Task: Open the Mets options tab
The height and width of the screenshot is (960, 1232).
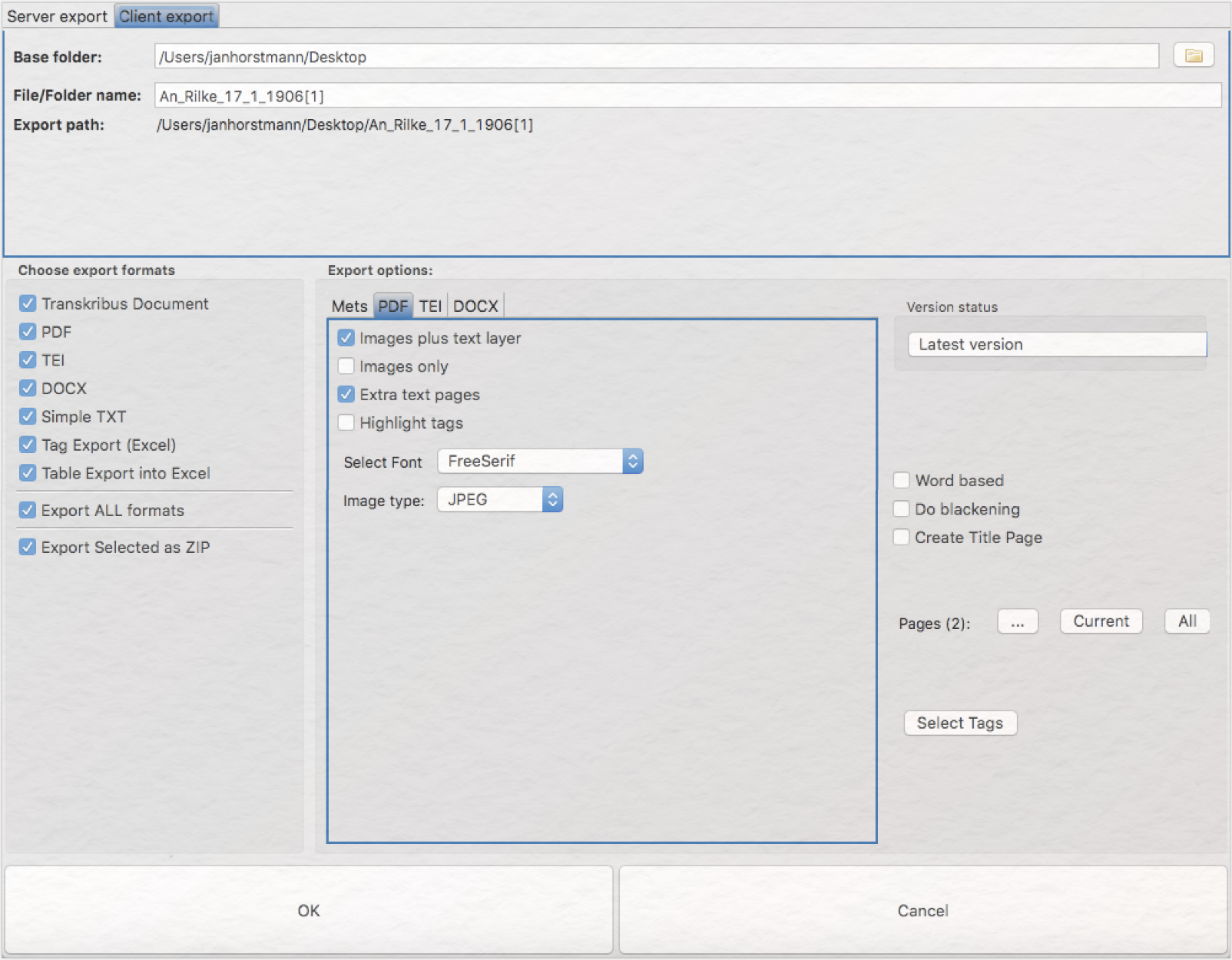Action: click(349, 306)
